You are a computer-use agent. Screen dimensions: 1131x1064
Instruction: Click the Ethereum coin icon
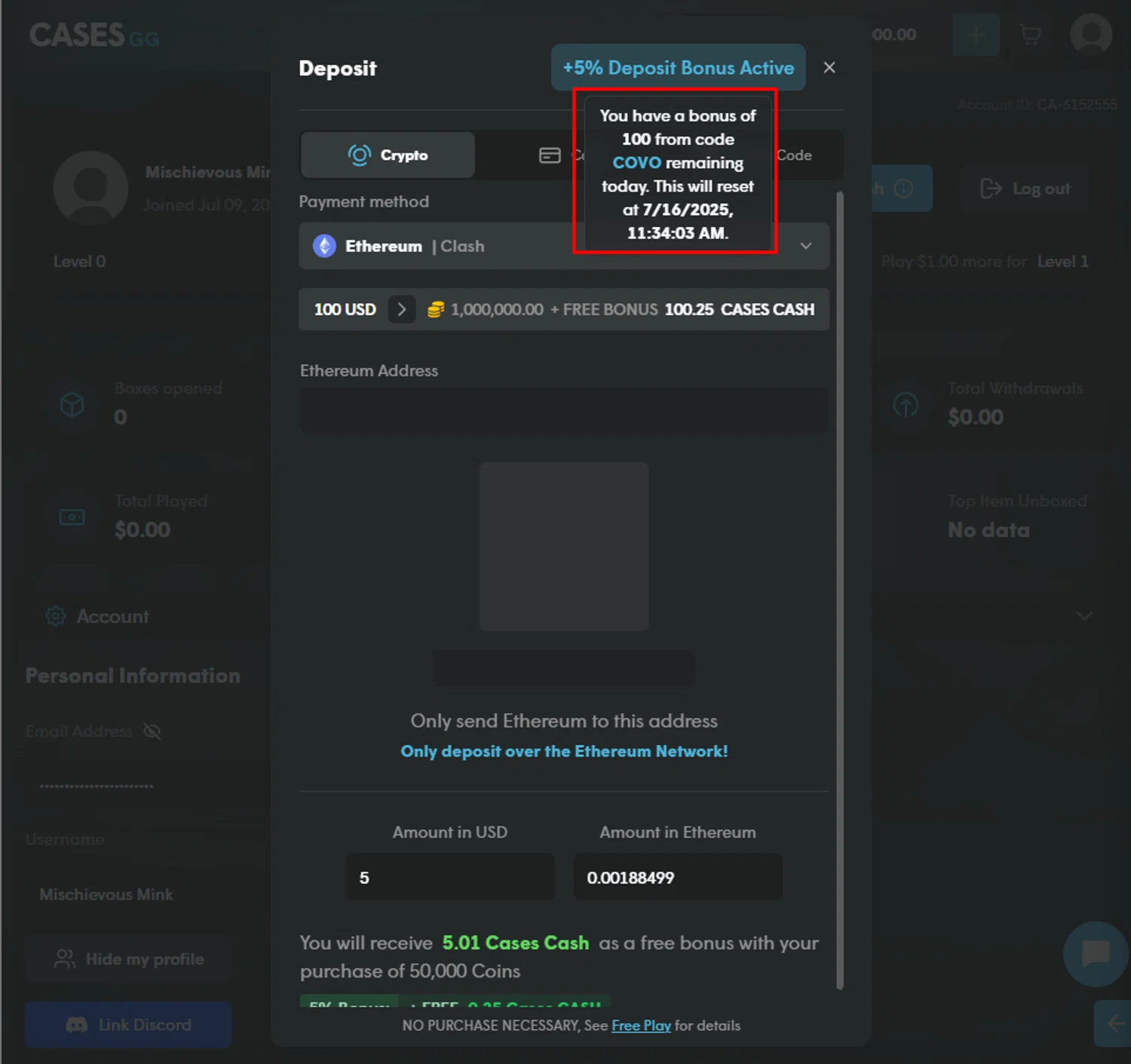[x=324, y=246]
